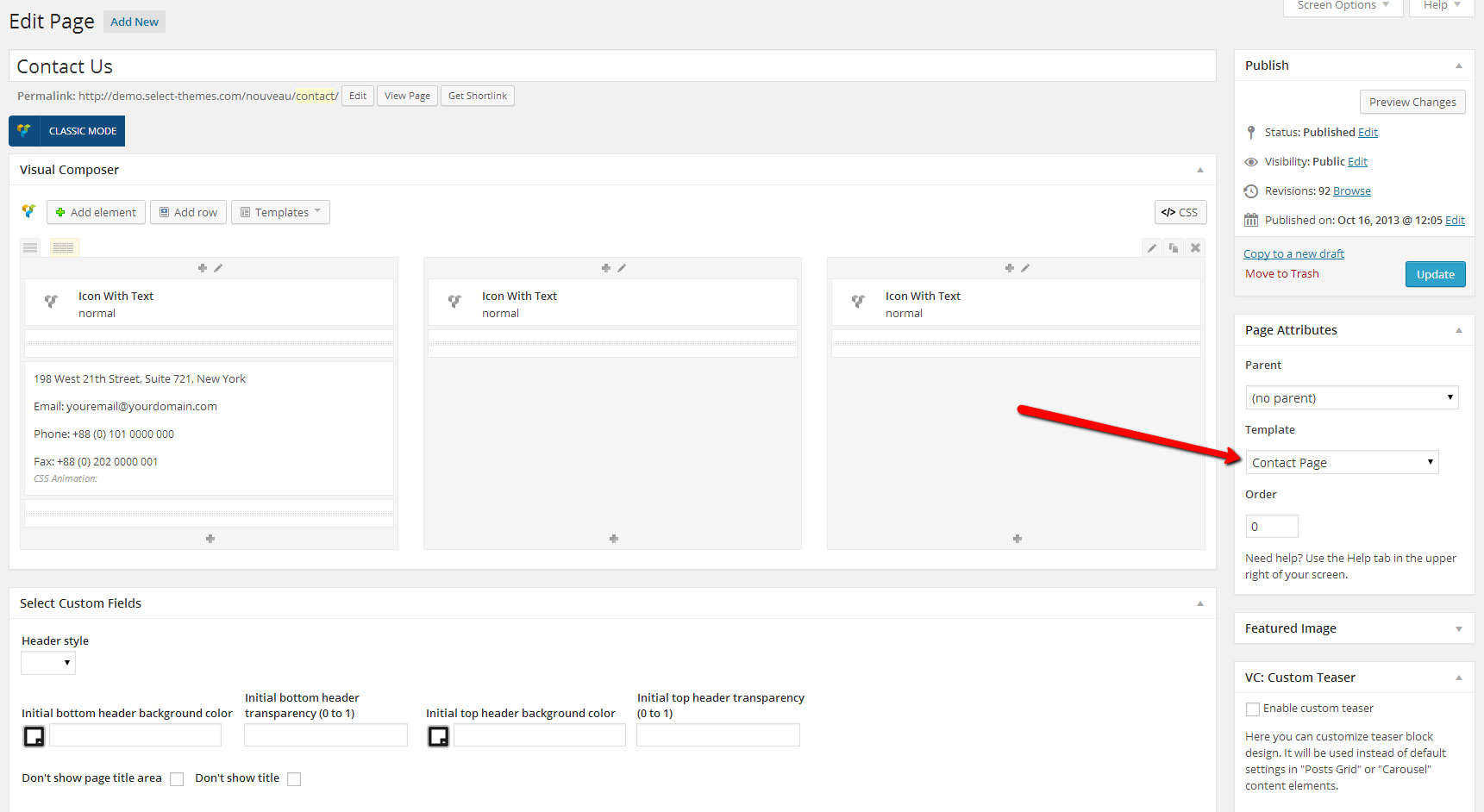Check the Don't show page title area box
Viewport: 1484px width, 812px height.
177,779
